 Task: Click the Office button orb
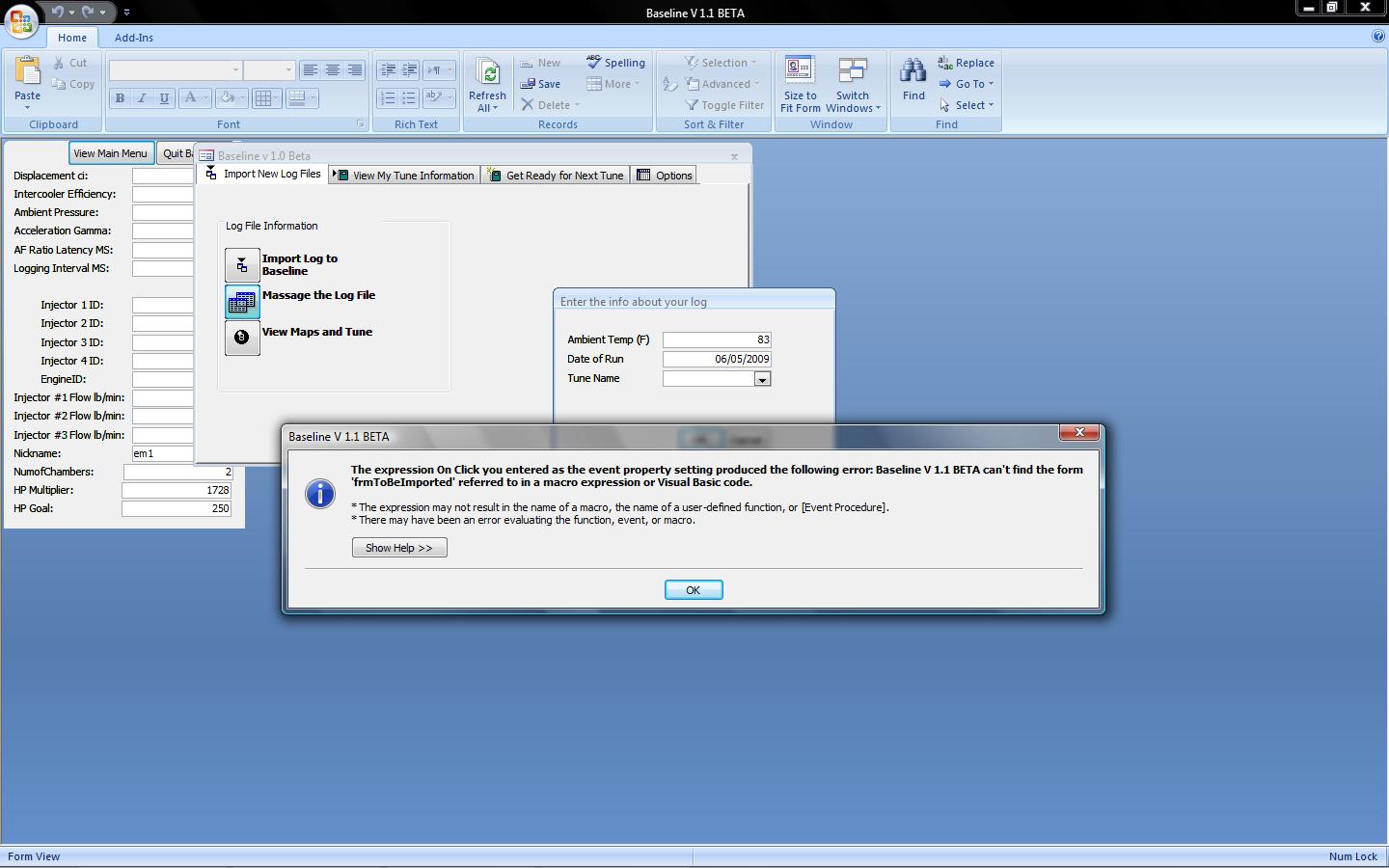(21, 20)
